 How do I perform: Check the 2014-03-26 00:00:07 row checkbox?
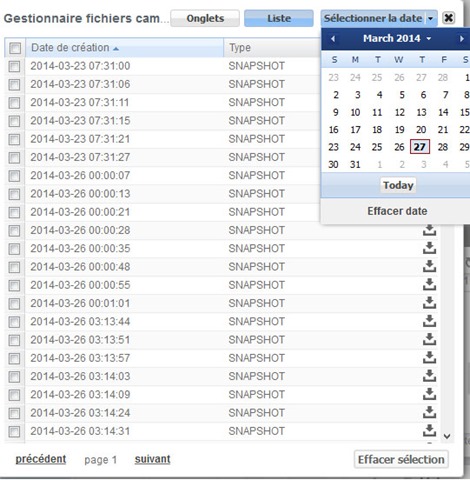(x=14, y=176)
